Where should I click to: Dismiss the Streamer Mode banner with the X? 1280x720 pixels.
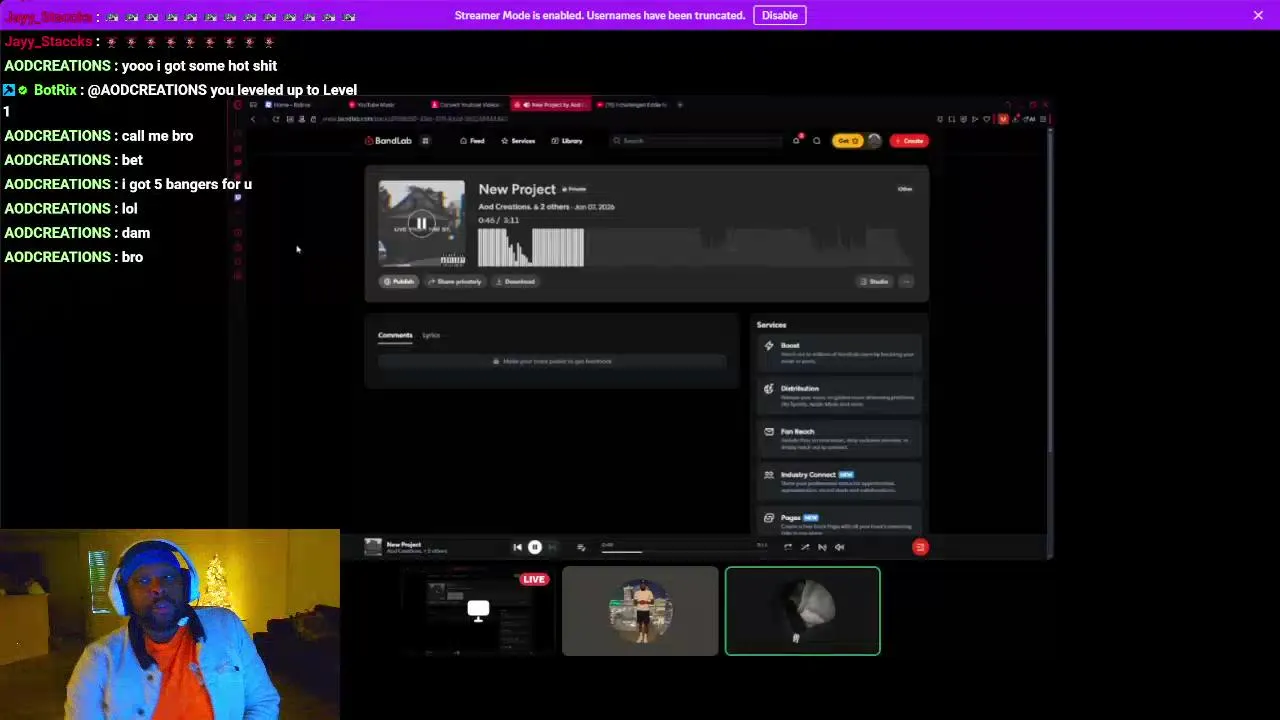[1258, 15]
